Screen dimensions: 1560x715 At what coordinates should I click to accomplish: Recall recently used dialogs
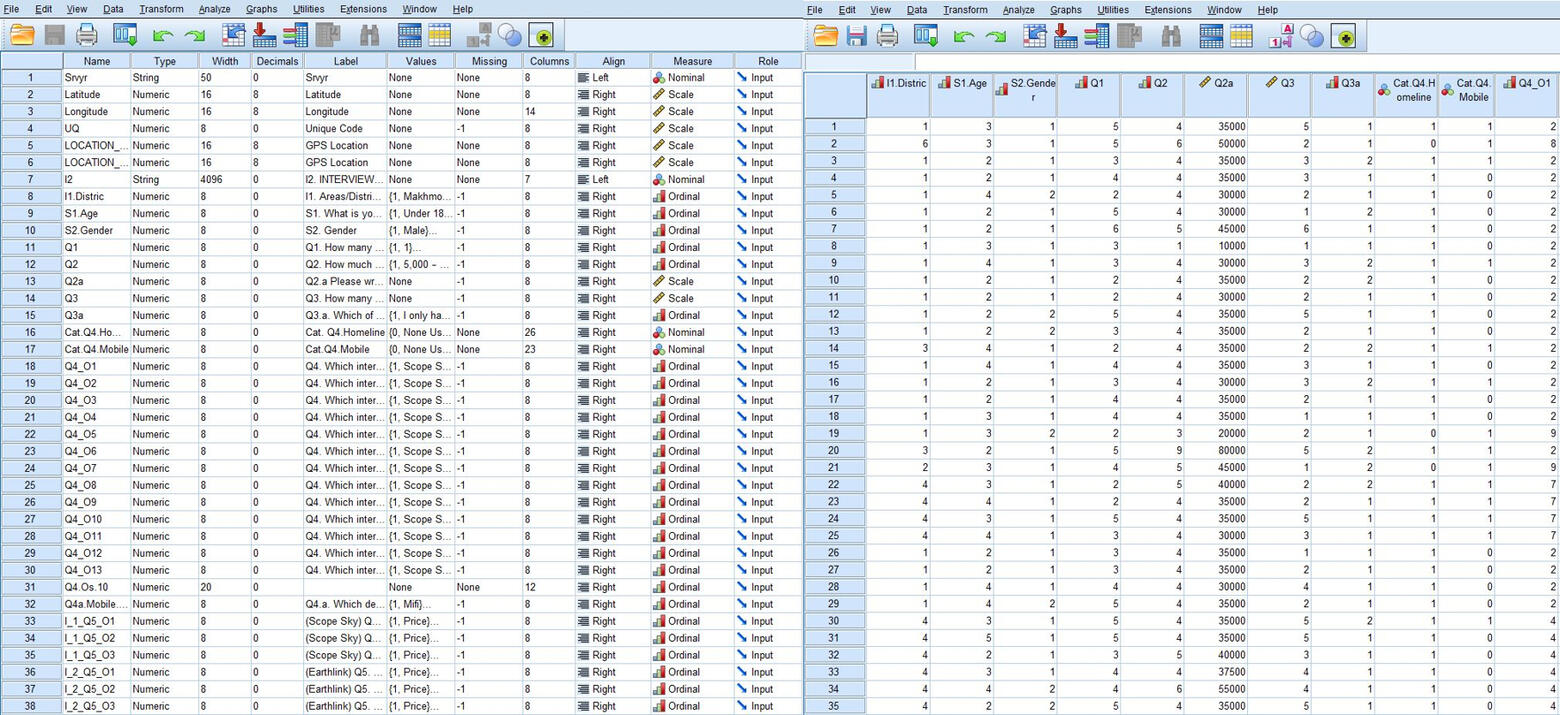pyautogui.click(x=124, y=35)
